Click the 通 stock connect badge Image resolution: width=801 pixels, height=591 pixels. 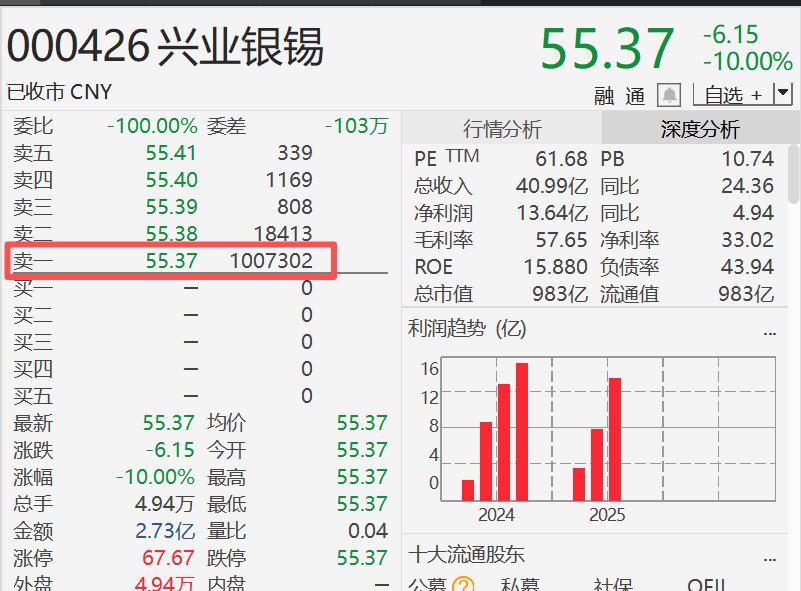[635, 96]
